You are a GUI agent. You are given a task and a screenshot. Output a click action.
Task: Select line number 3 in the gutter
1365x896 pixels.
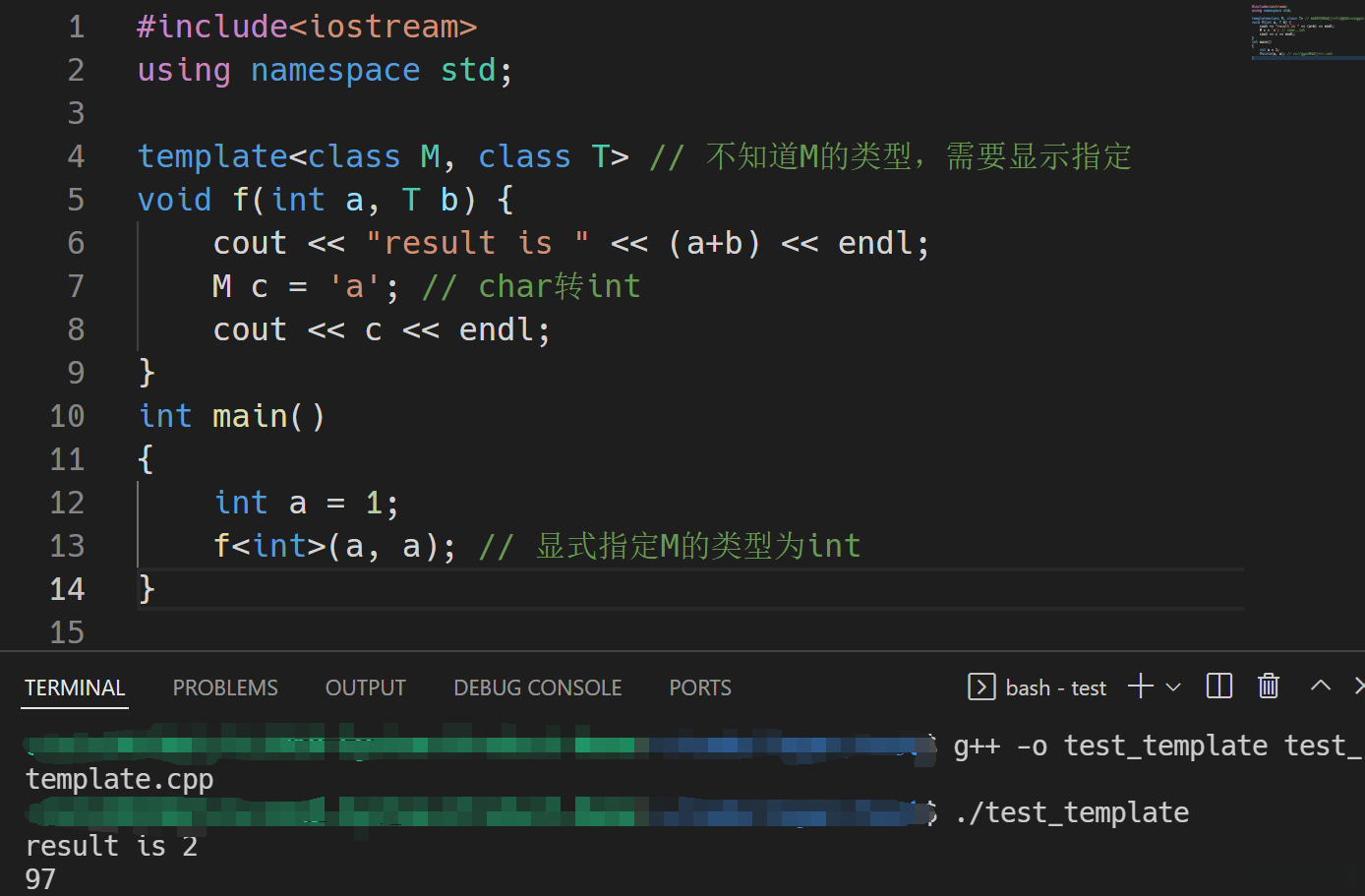[76, 113]
